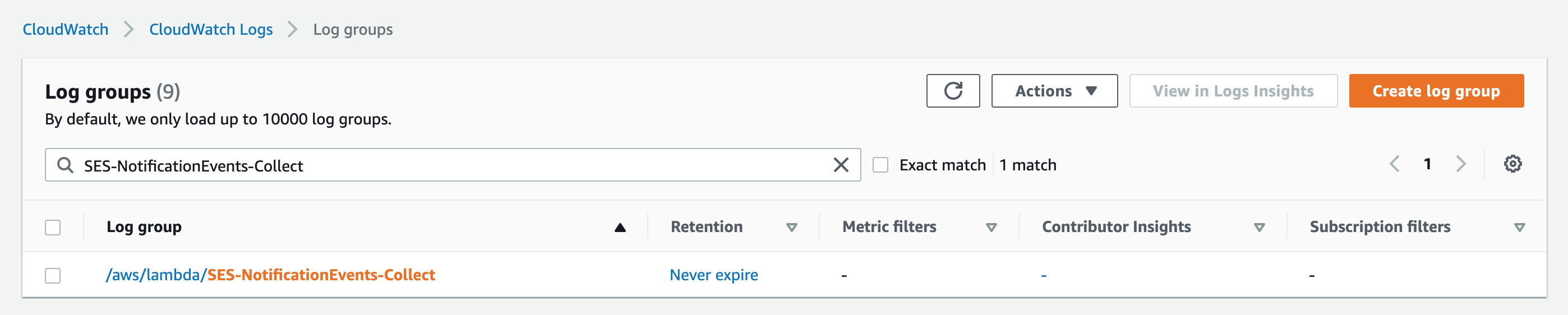The image size is (1568, 315).
Task: Sort by Contributor Insights column arrow
Action: 1260,228
